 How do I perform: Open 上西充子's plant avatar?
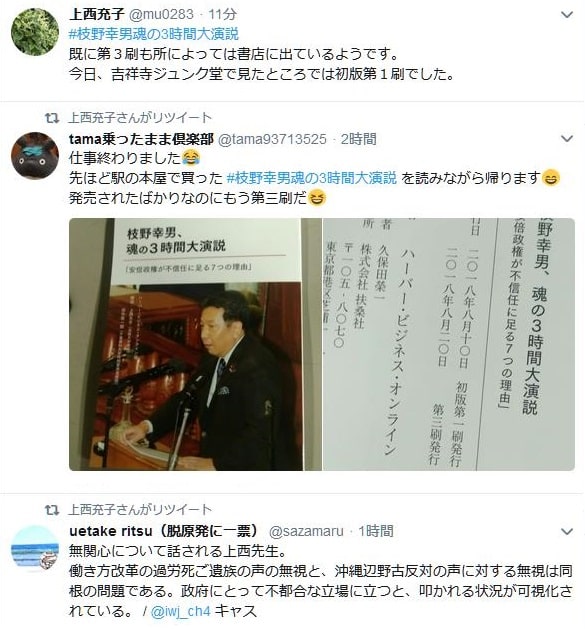(x=35, y=31)
